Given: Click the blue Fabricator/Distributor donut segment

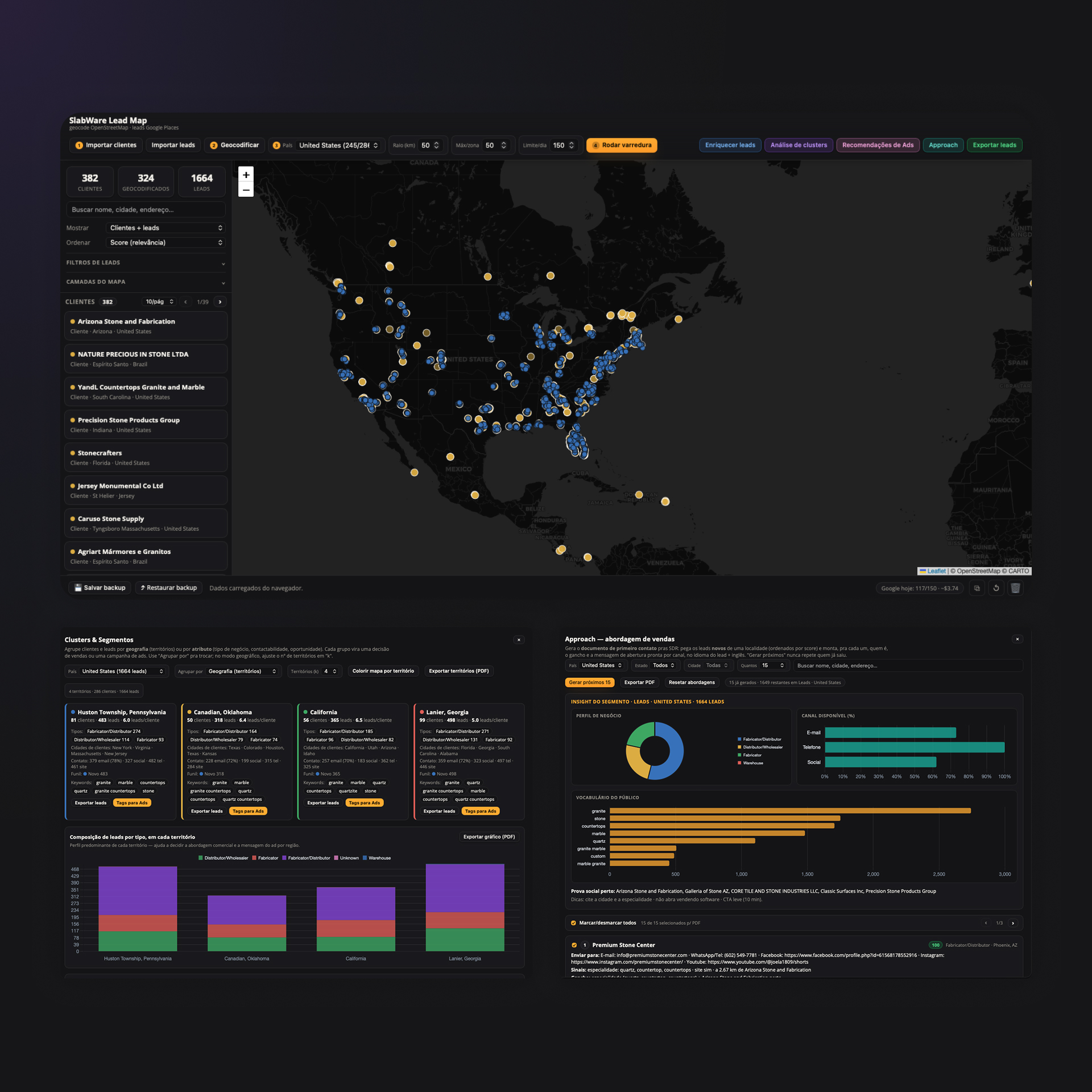Looking at the screenshot, I should pos(675,751).
